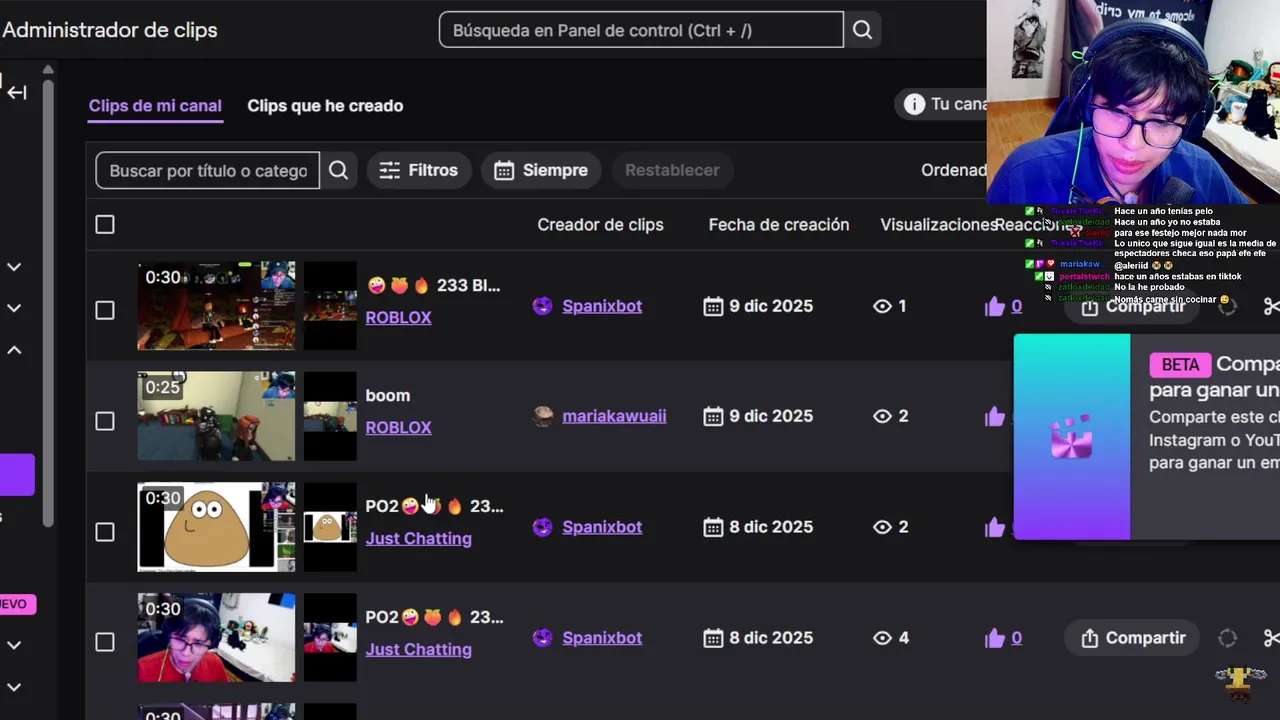
Task: Tick the checkbox for the boom clip
Action: pyautogui.click(x=105, y=421)
